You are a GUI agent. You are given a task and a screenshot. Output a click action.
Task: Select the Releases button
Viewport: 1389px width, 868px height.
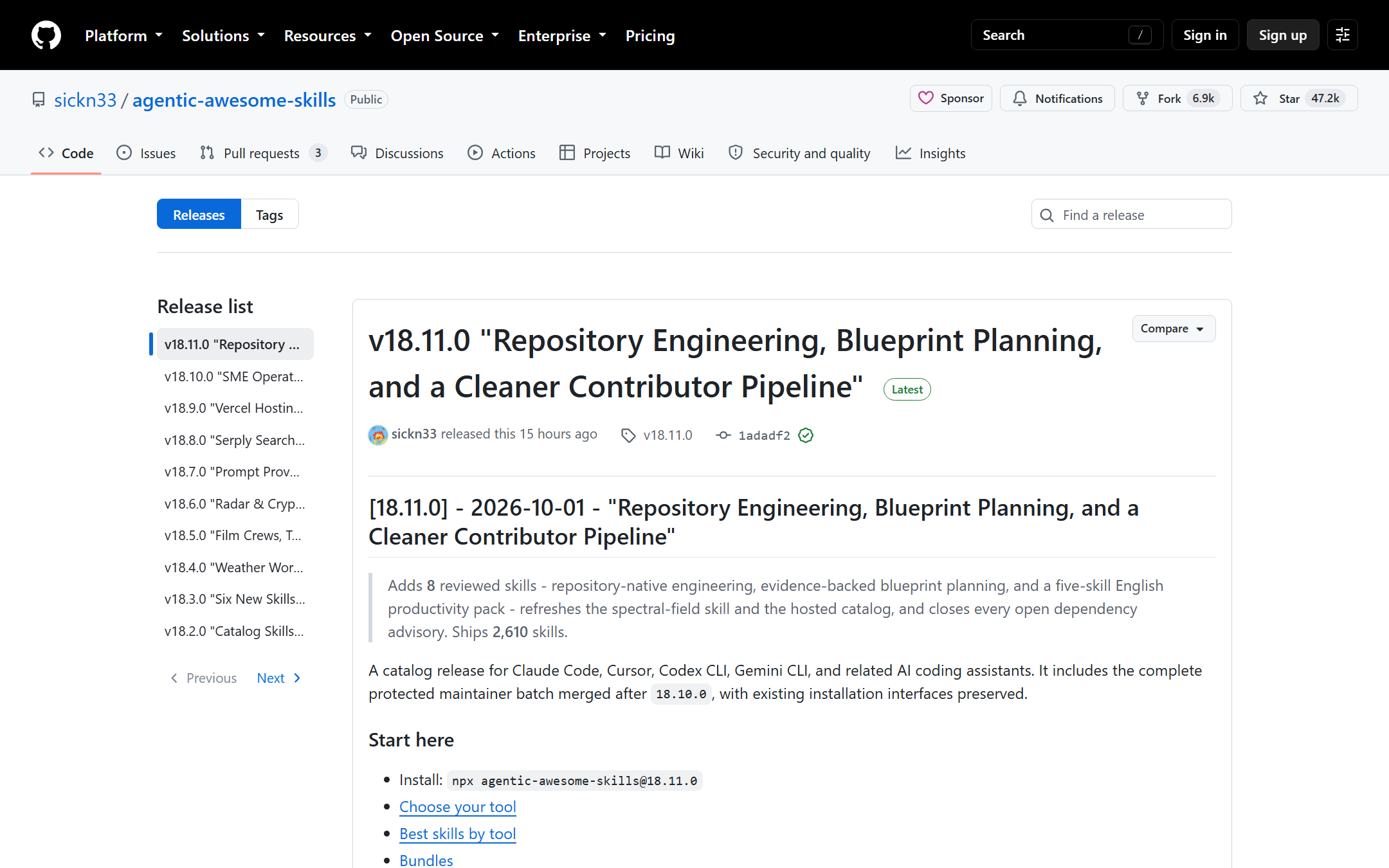tap(199, 214)
